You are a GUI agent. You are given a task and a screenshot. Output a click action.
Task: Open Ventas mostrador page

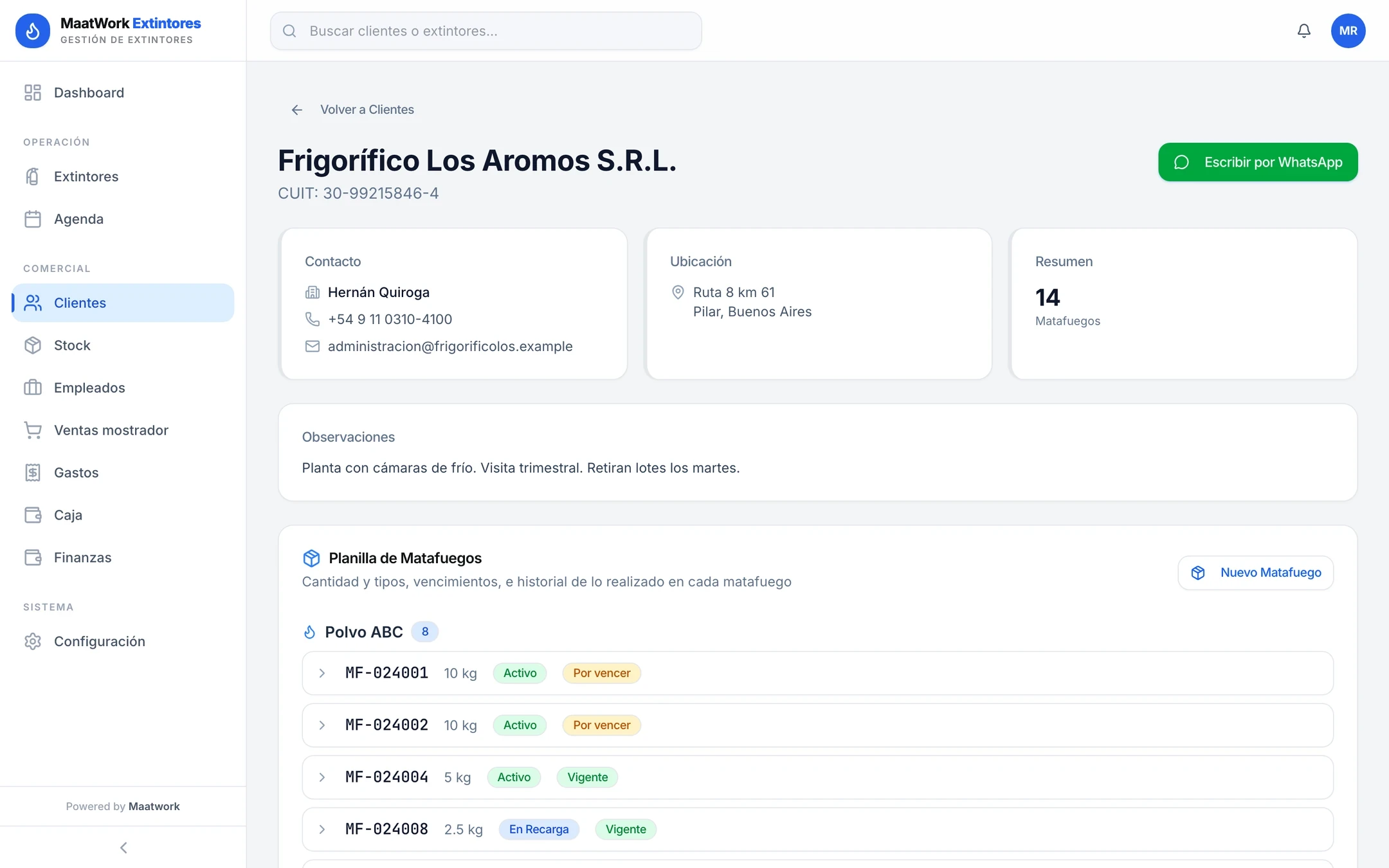[123, 430]
